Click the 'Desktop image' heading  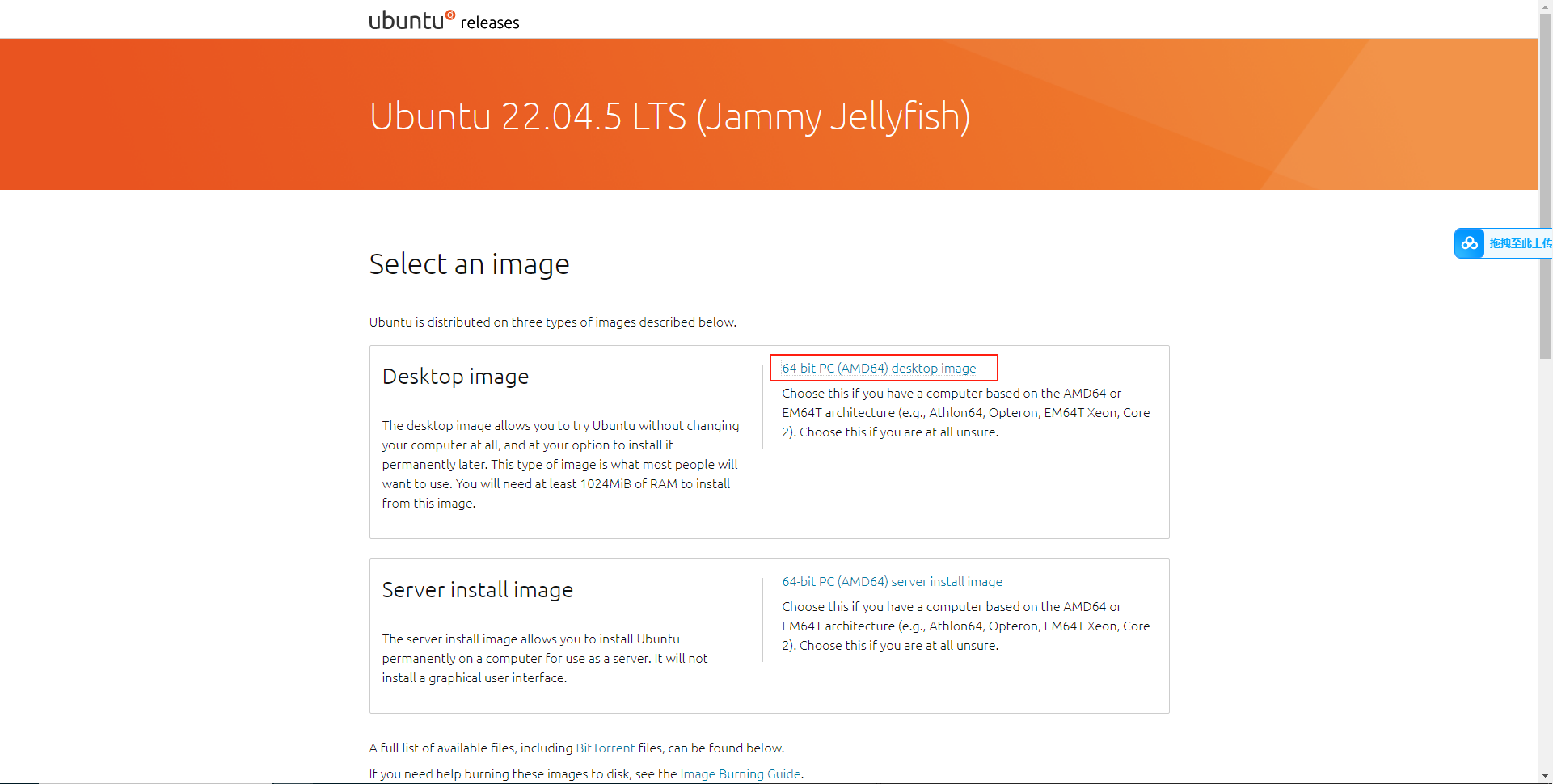tap(455, 377)
